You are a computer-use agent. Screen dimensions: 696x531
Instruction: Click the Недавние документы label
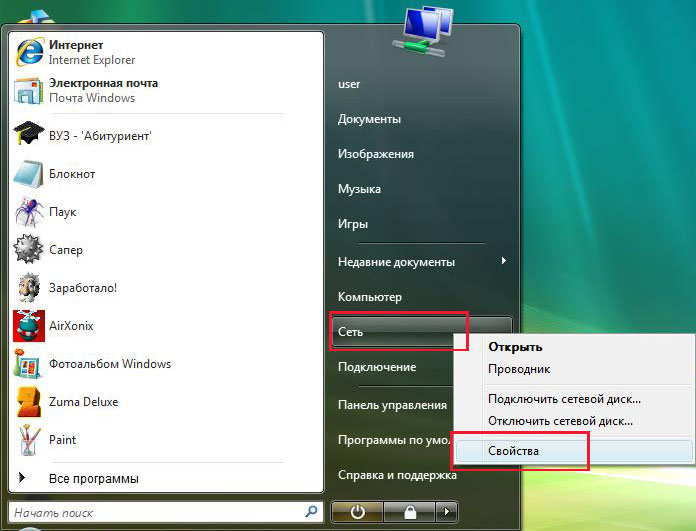point(396,262)
